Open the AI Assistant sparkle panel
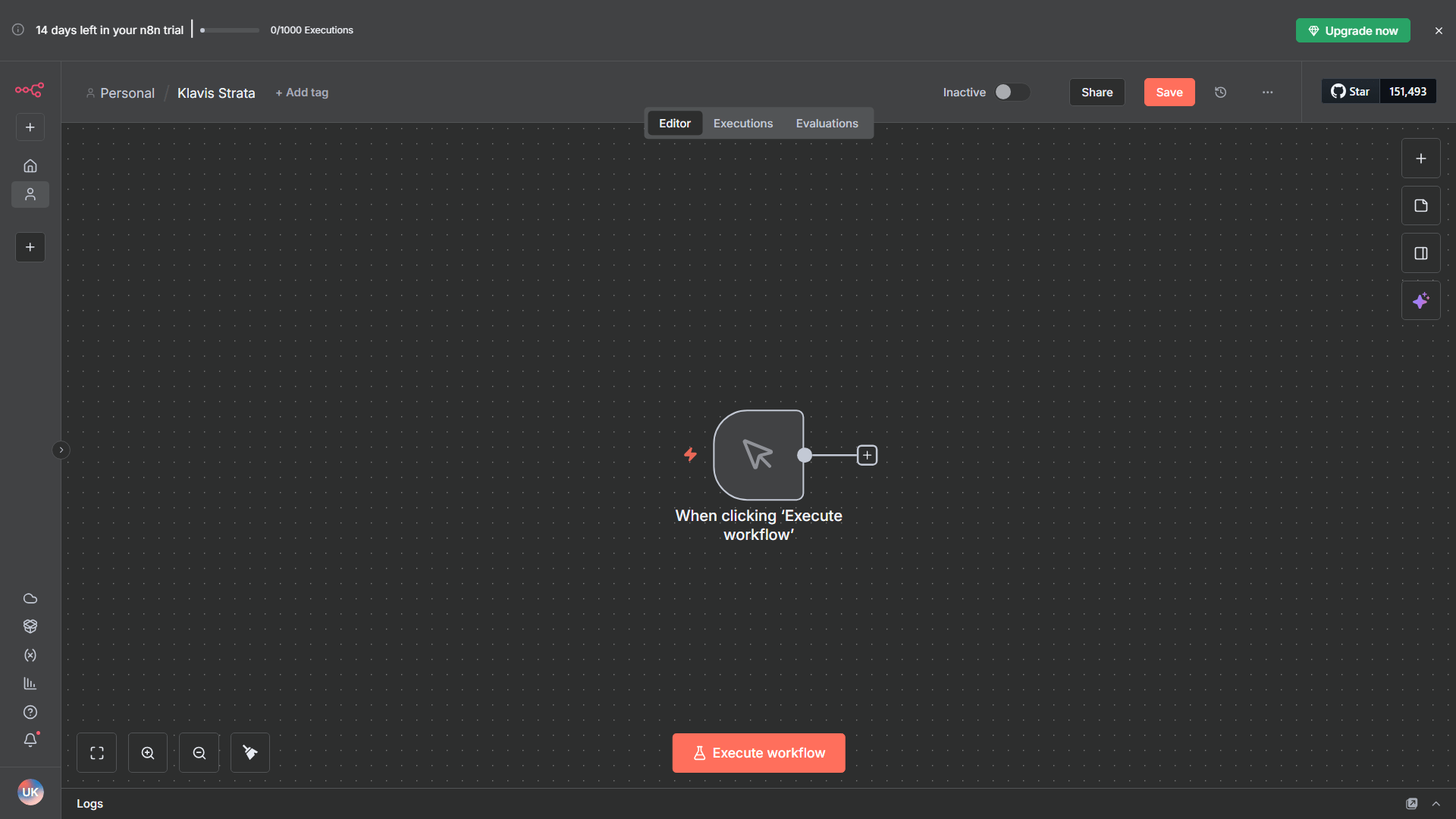The image size is (1456, 819). point(1421,300)
